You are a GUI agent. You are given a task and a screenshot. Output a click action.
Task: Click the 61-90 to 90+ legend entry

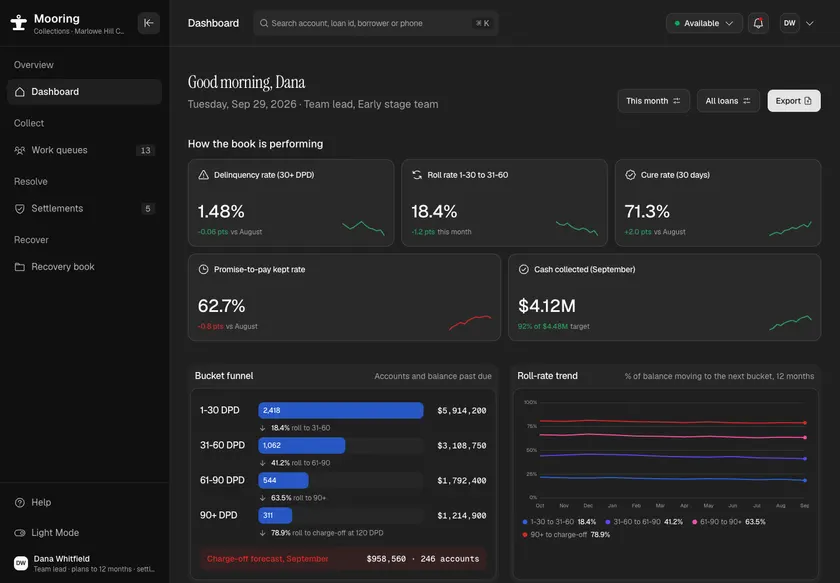pos(729,522)
